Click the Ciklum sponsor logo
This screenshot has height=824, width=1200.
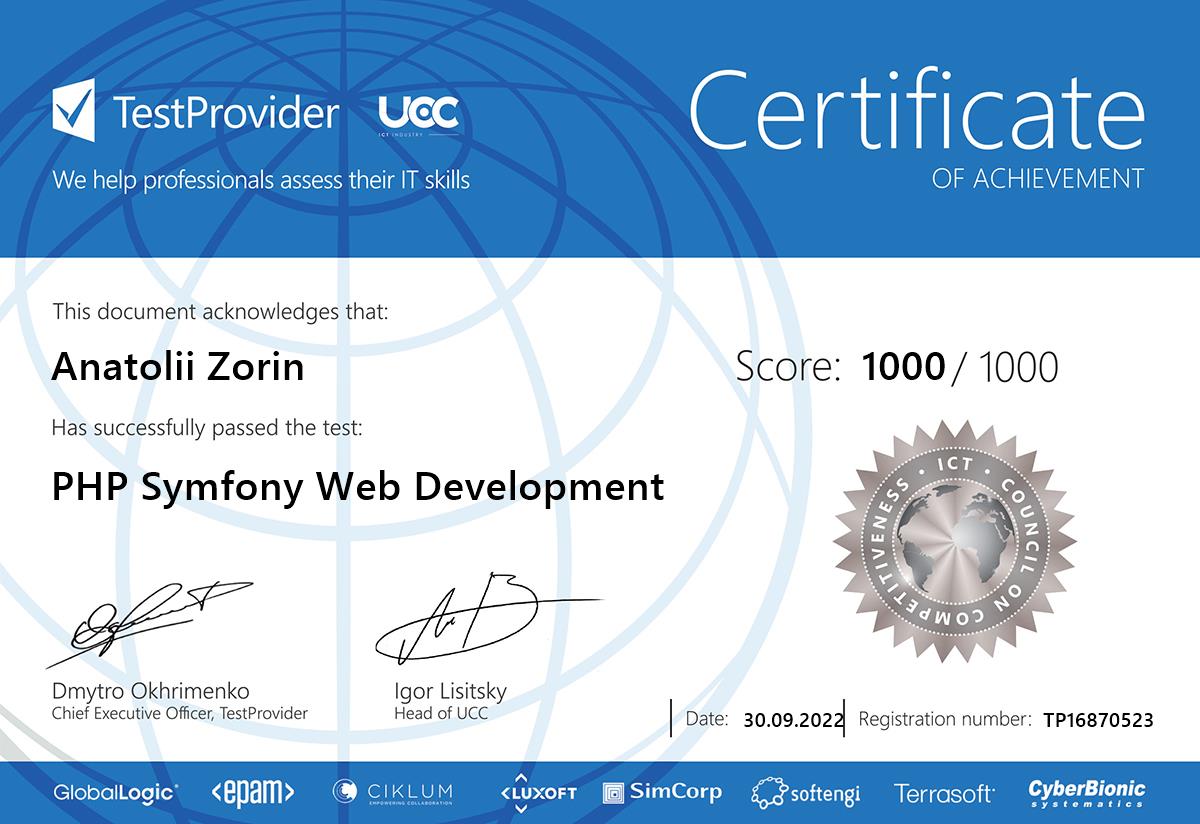pos(393,792)
